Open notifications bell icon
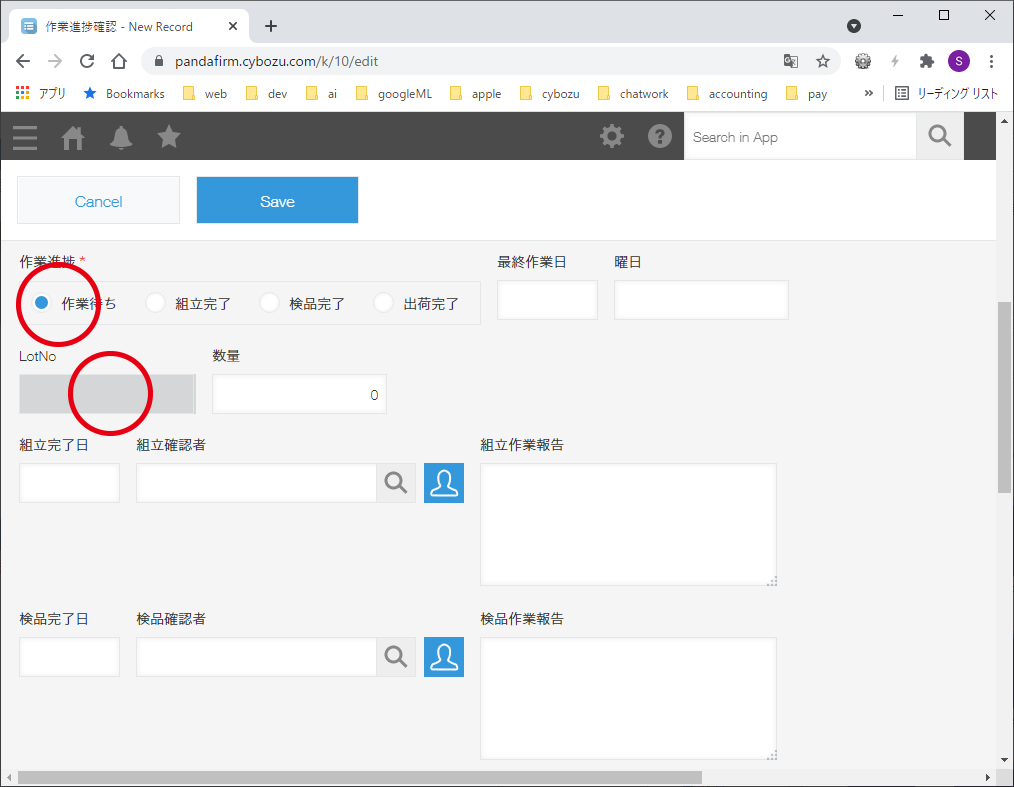The height and width of the screenshot is (787, 1014). 121,137
